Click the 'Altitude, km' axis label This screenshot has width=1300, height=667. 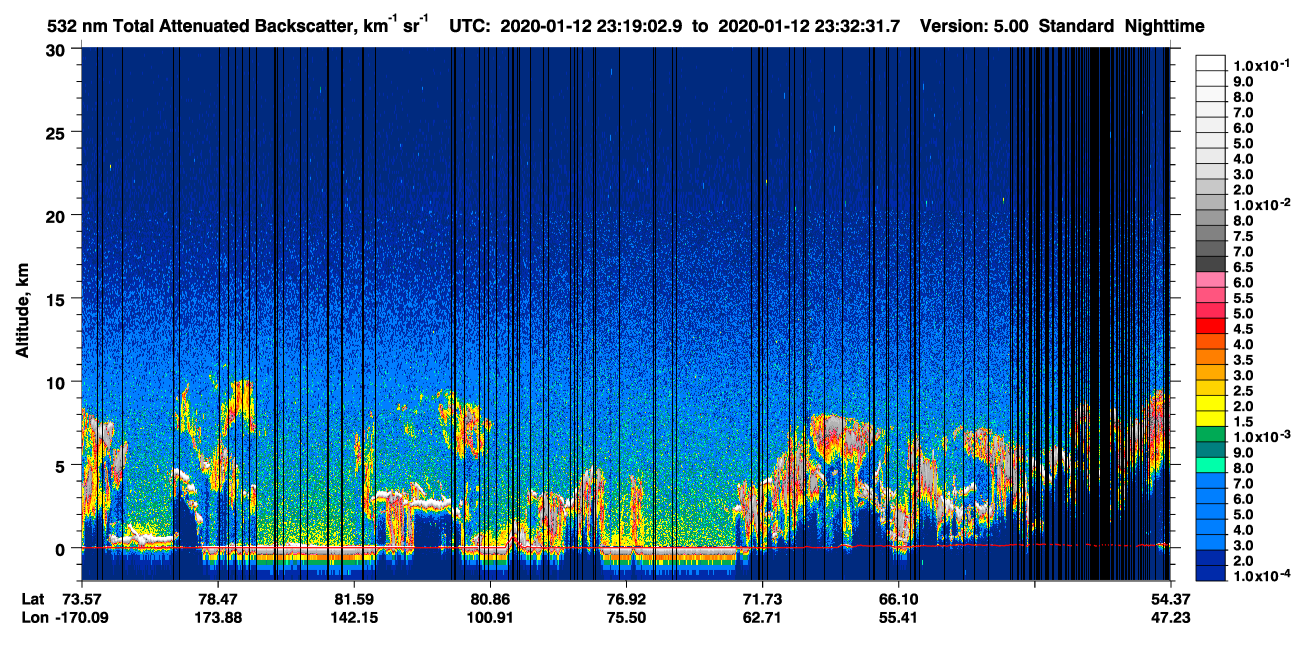tap(22, 310)
